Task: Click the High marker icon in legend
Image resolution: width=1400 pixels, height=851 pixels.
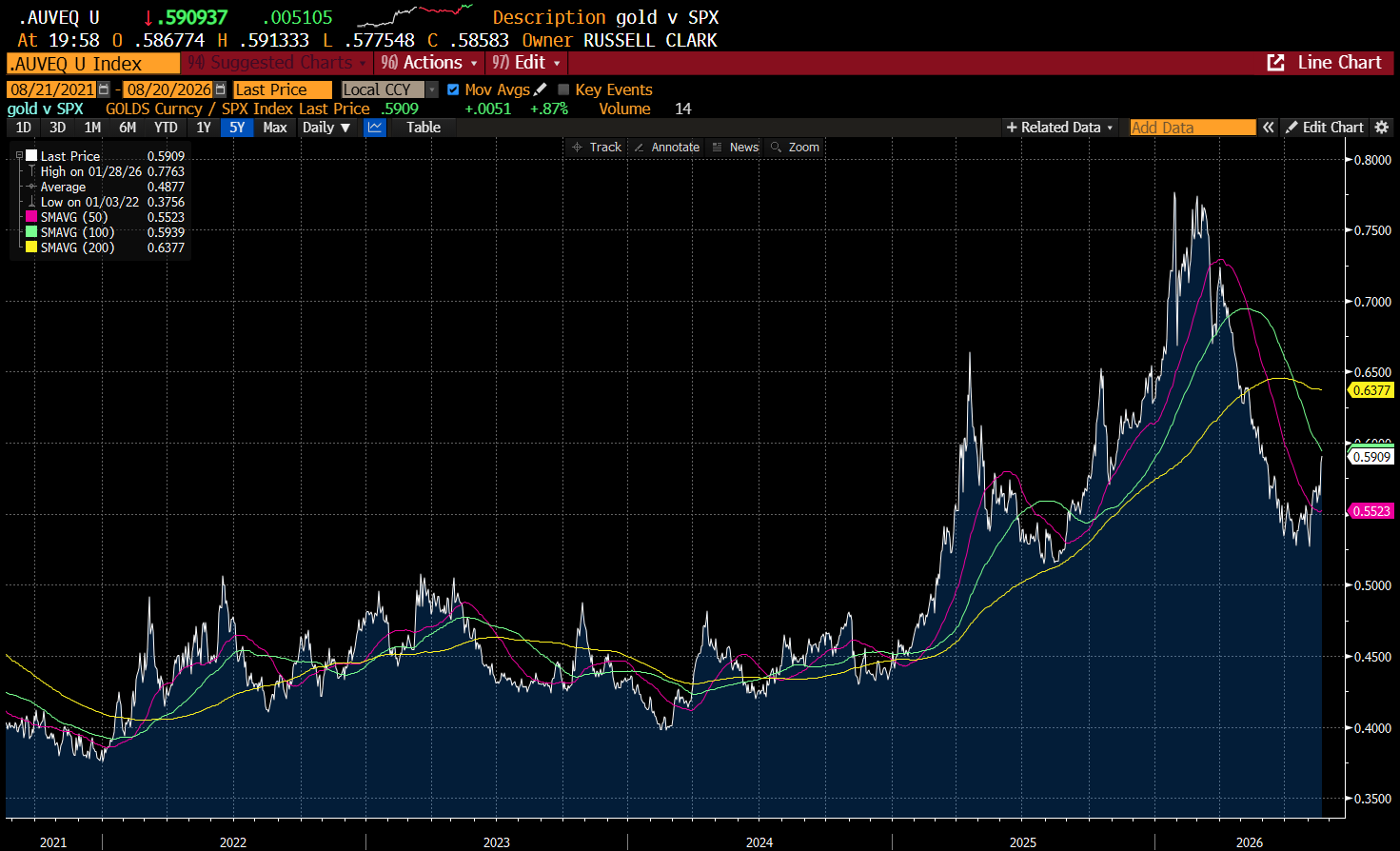Action: click(31, 171)
